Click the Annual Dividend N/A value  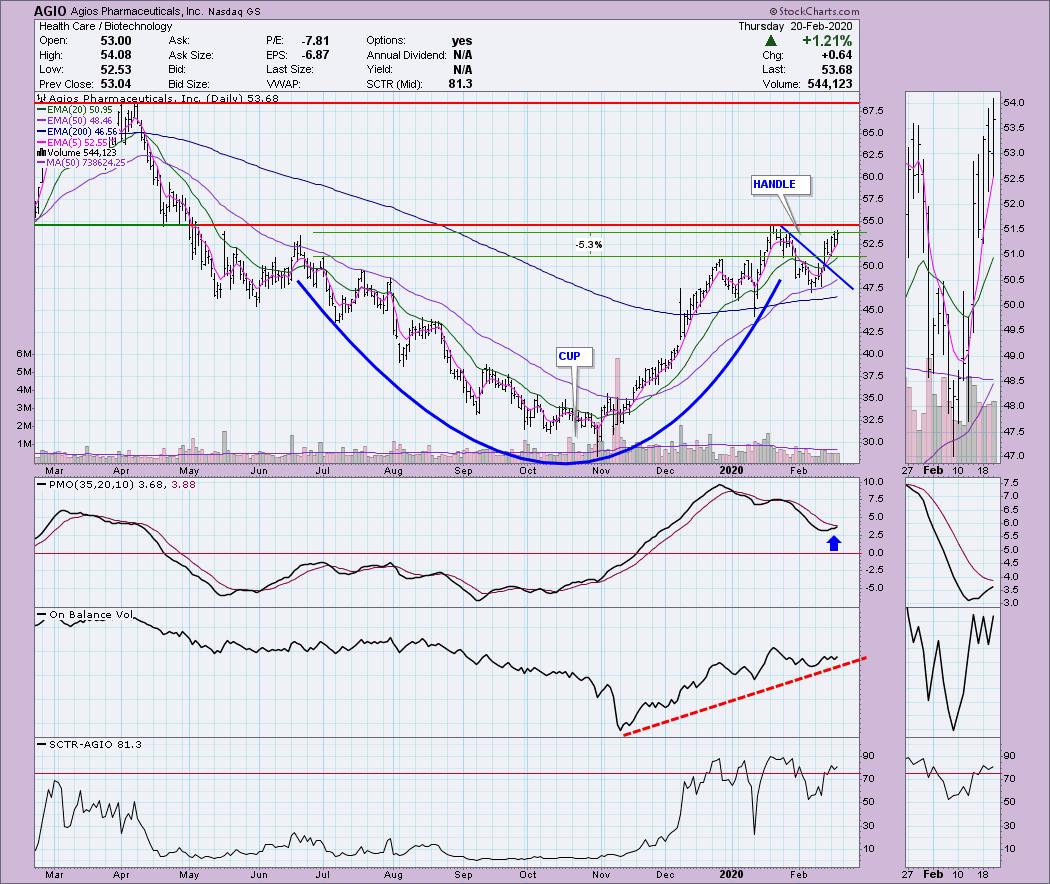(462, 55)
